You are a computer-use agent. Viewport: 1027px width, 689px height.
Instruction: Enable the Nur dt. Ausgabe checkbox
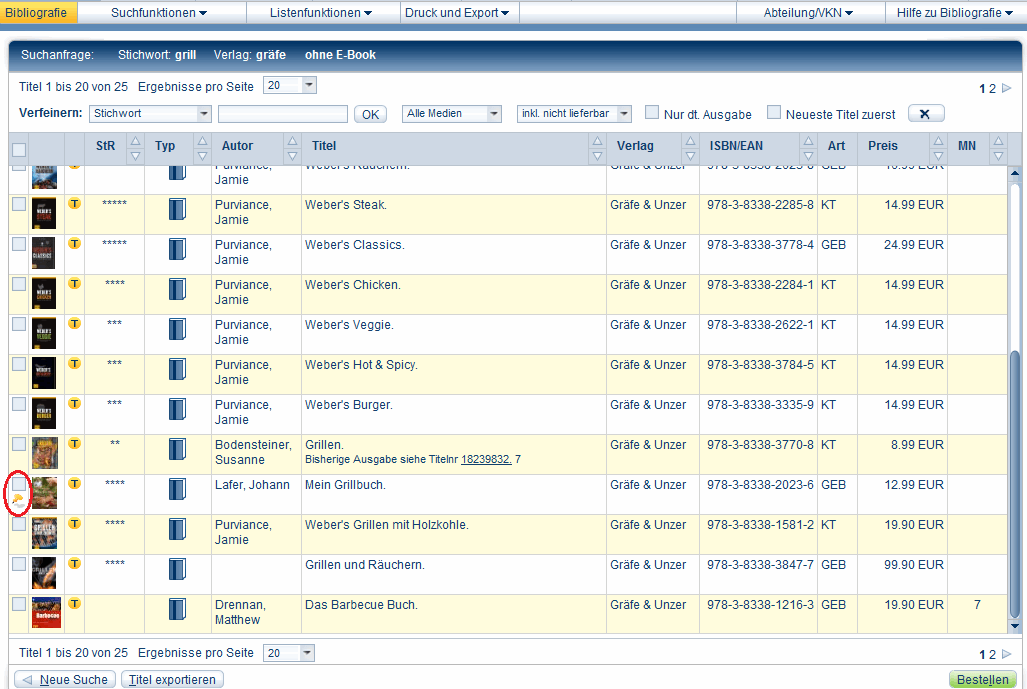tap(652, 113)
